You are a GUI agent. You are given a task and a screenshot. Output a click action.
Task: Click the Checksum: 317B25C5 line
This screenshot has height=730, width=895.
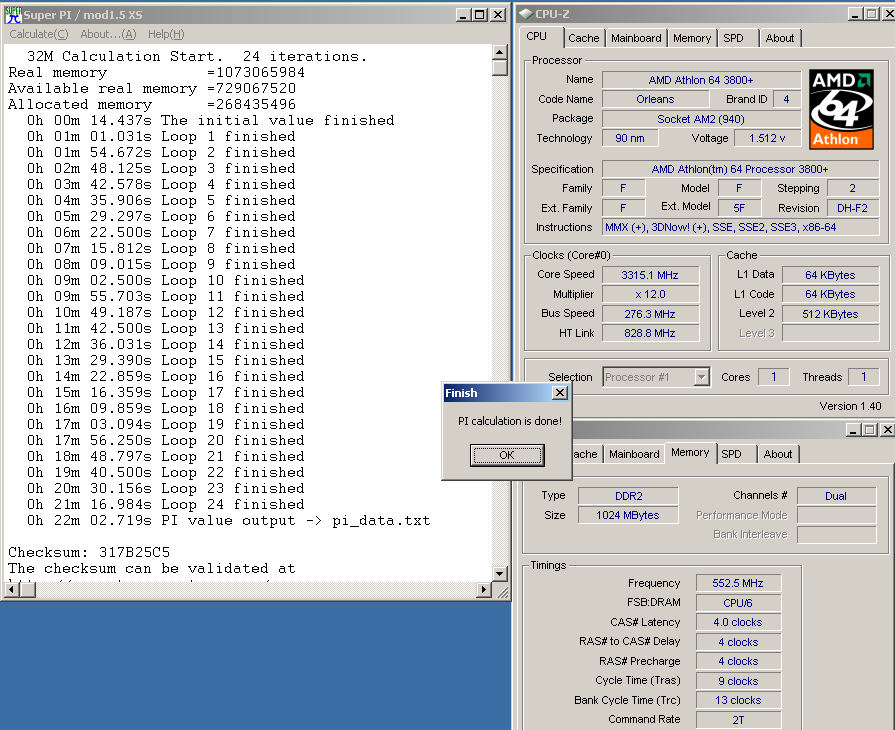tap(89, 552)
